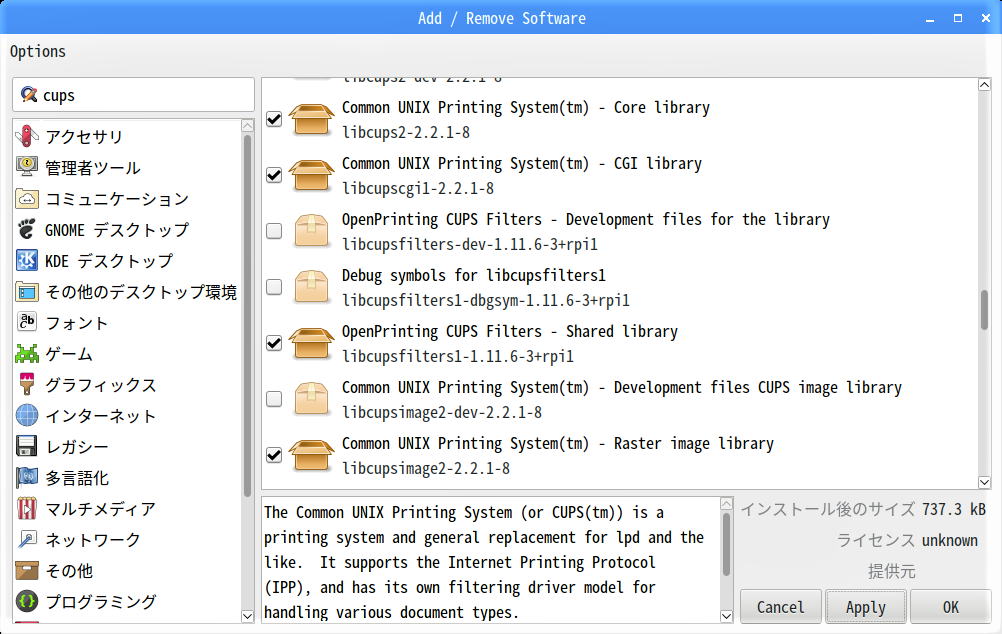The height and width of the screenshot is (634, 1002).
Task: Open the グラフィックス category paintbrush icon
Action: [x=27, y=384]
